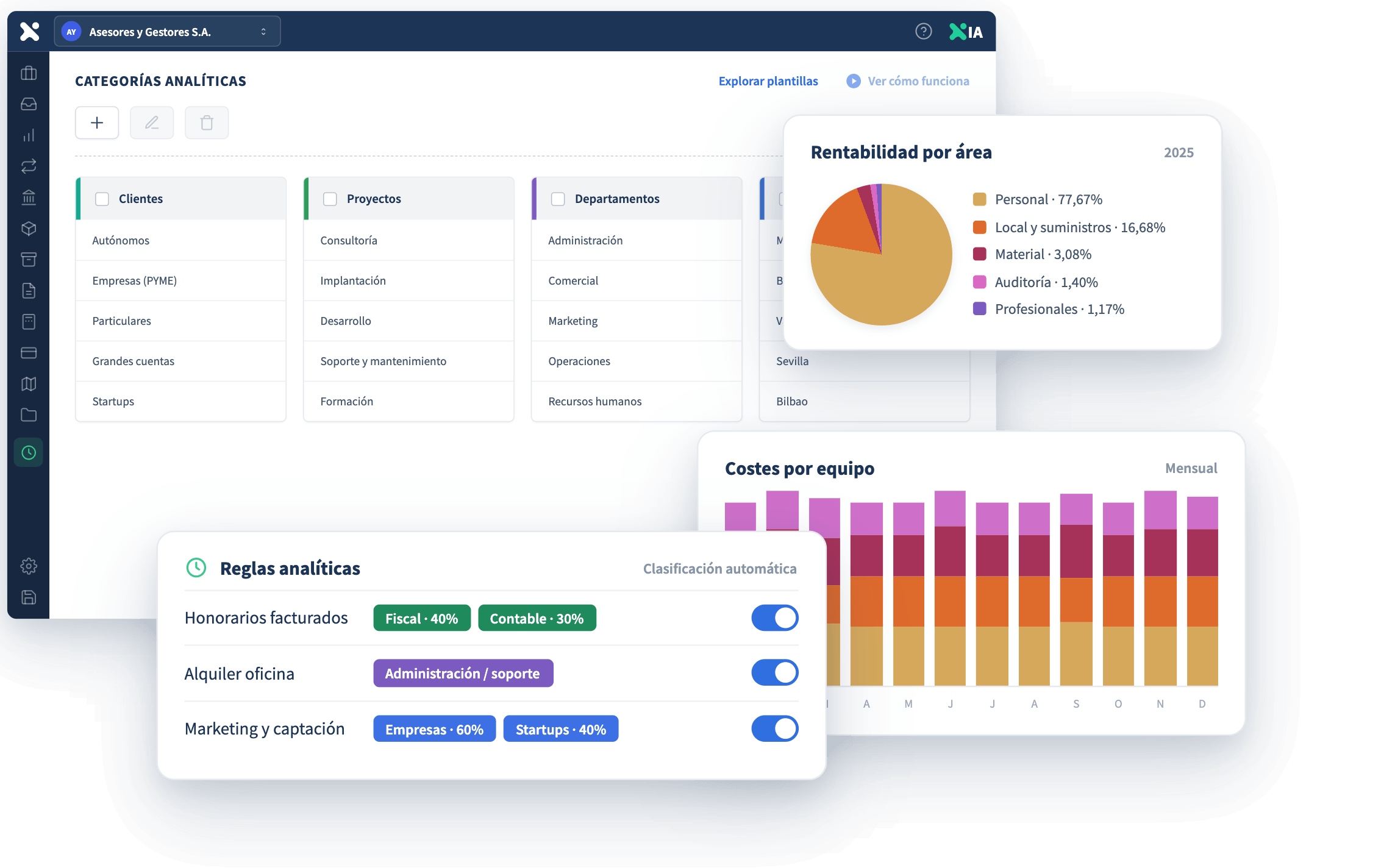The height and width of the screenshot is (868, 1395).
Task: Open the IA assistant logo
Action: coord(966,32)
